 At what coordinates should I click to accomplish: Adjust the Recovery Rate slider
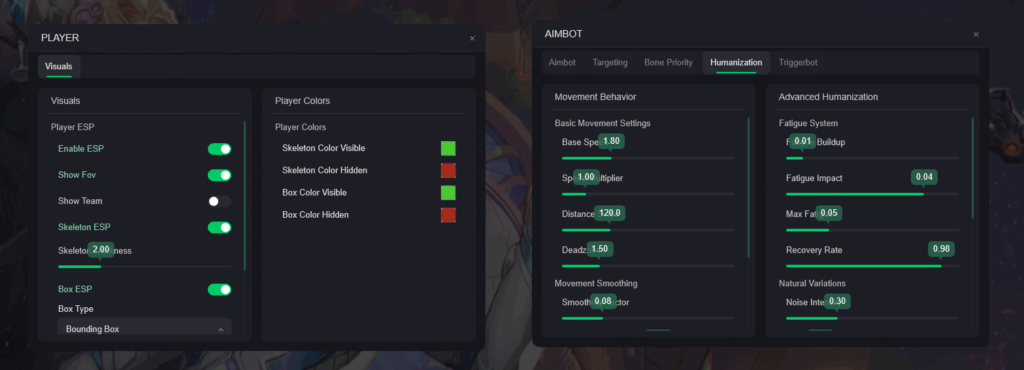pyautogui.click(x=872, y=266)
